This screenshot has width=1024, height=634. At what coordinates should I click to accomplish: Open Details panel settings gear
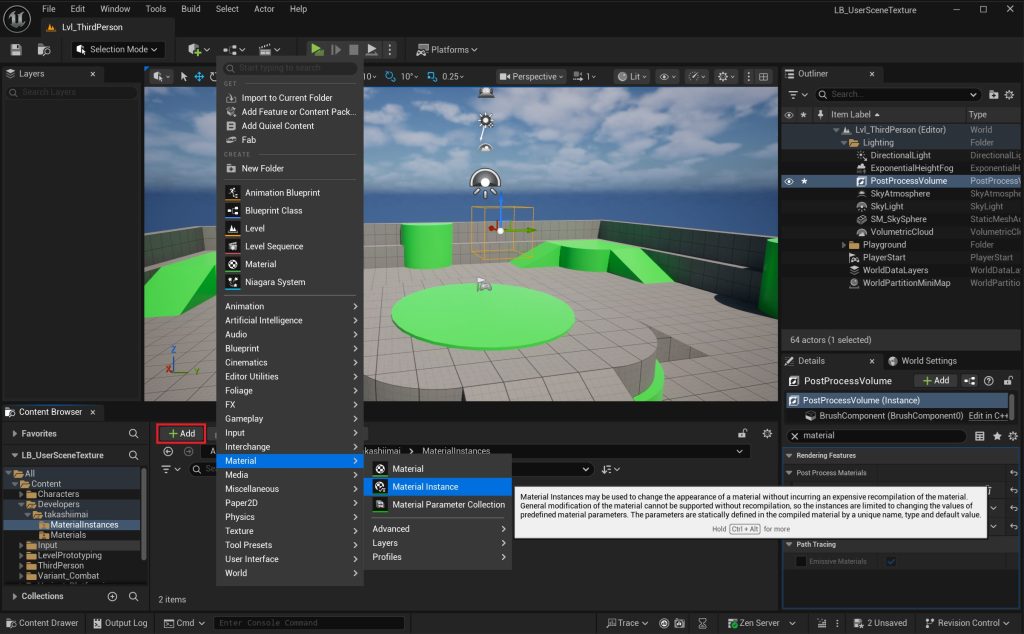(x=1013, y=436)
